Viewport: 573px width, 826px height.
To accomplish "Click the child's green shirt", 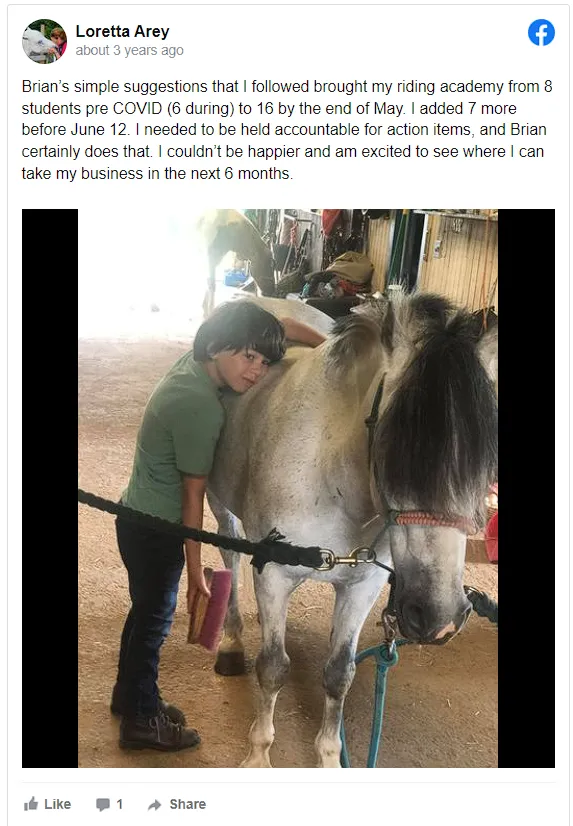I will pyautogui.click(x=174, y=435).
